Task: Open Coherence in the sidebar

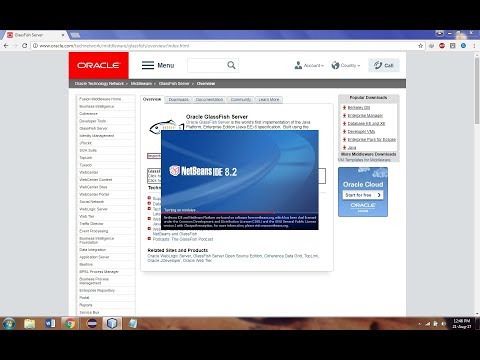Action: tap(88, 114)
